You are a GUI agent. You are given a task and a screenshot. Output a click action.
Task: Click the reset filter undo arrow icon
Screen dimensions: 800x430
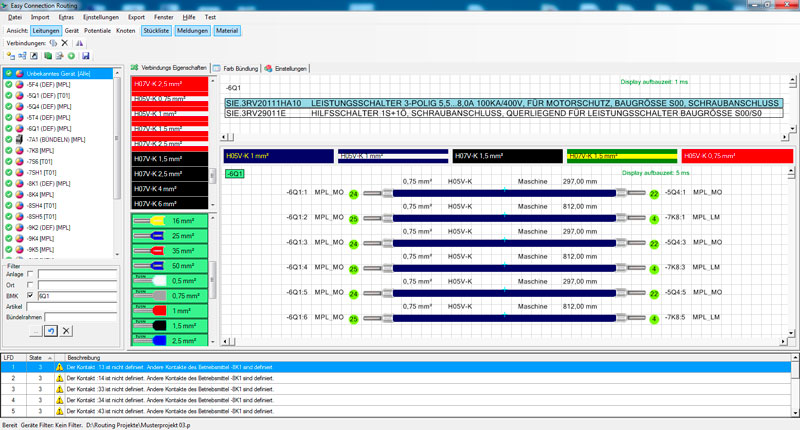(x=50, y=330)
